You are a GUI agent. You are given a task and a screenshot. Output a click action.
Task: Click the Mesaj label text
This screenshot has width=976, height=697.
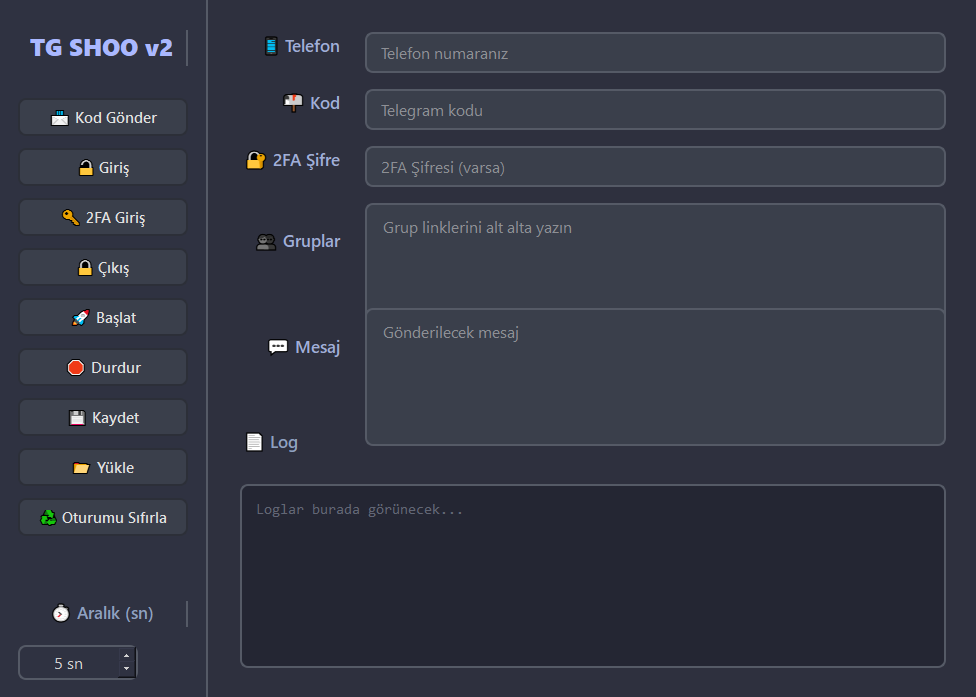click(x=317, y=347)
